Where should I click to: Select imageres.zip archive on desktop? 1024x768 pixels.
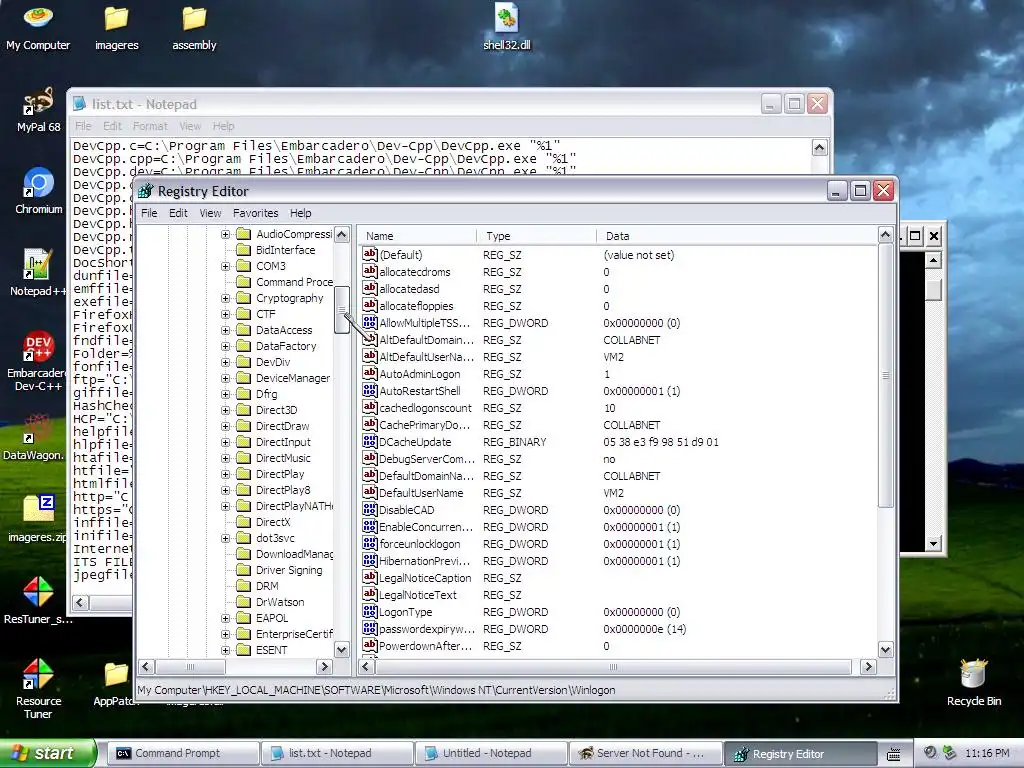38,519
